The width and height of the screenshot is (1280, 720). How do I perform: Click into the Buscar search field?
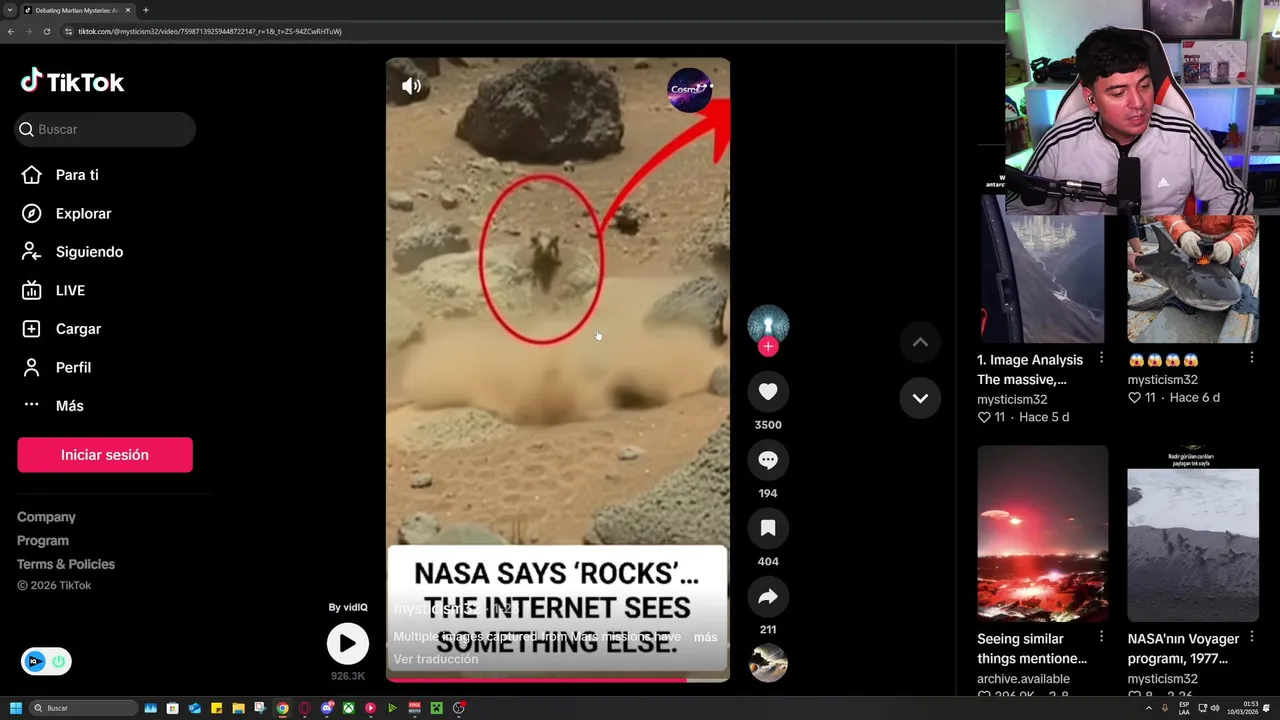pos(105,129)
